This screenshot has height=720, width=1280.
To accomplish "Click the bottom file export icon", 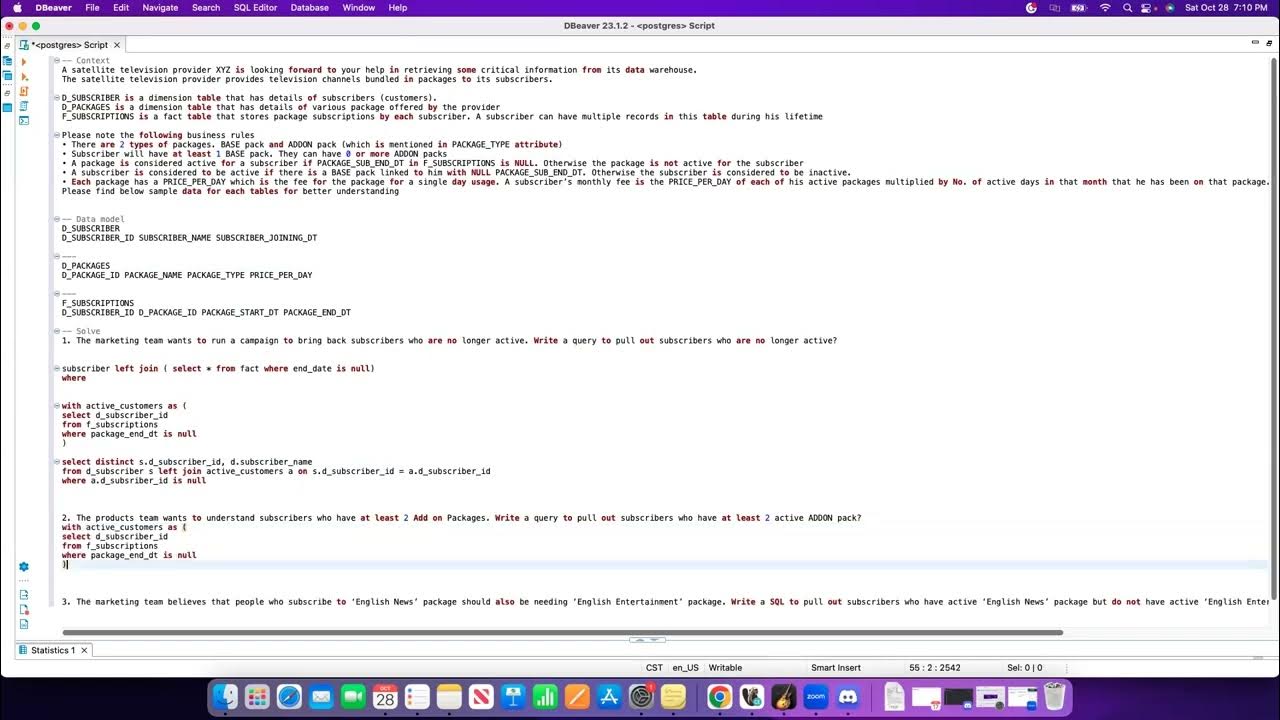I will click(x=24, y=624).
